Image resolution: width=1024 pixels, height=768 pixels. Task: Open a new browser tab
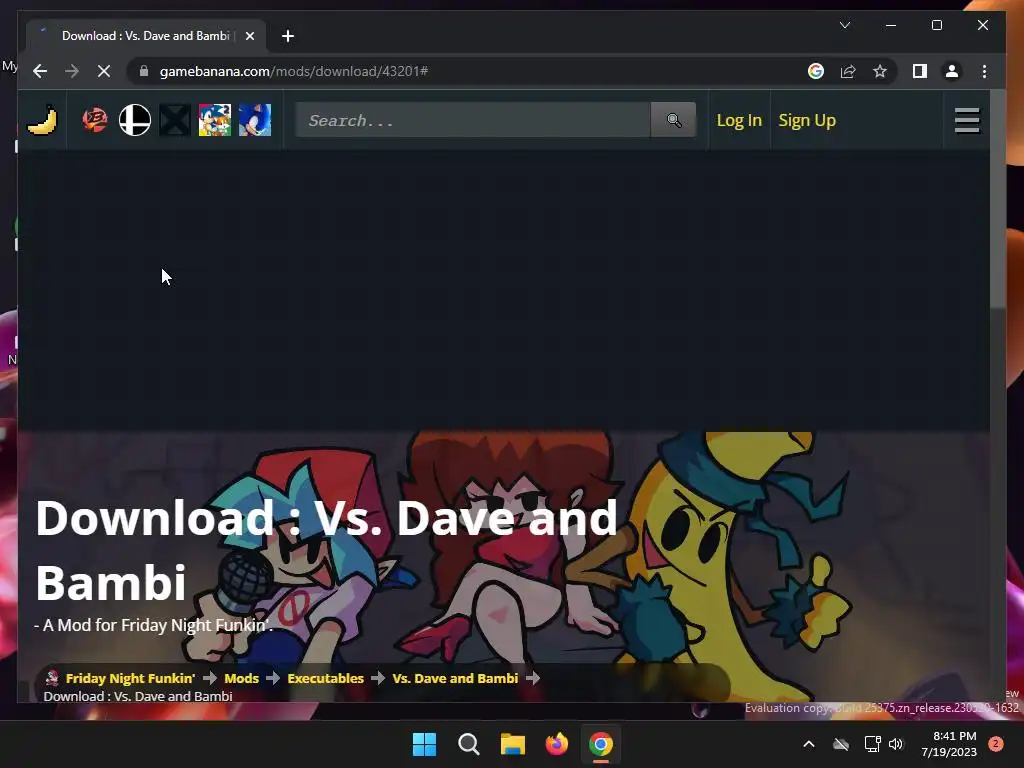pyautogui.click(x=288, y=36)
